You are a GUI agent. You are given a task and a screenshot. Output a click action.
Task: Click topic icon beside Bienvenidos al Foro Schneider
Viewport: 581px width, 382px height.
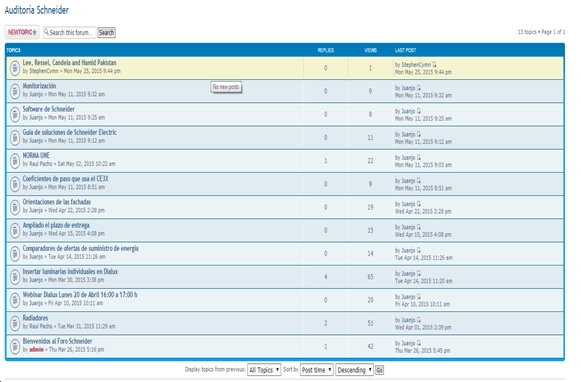tap(15, 346)
